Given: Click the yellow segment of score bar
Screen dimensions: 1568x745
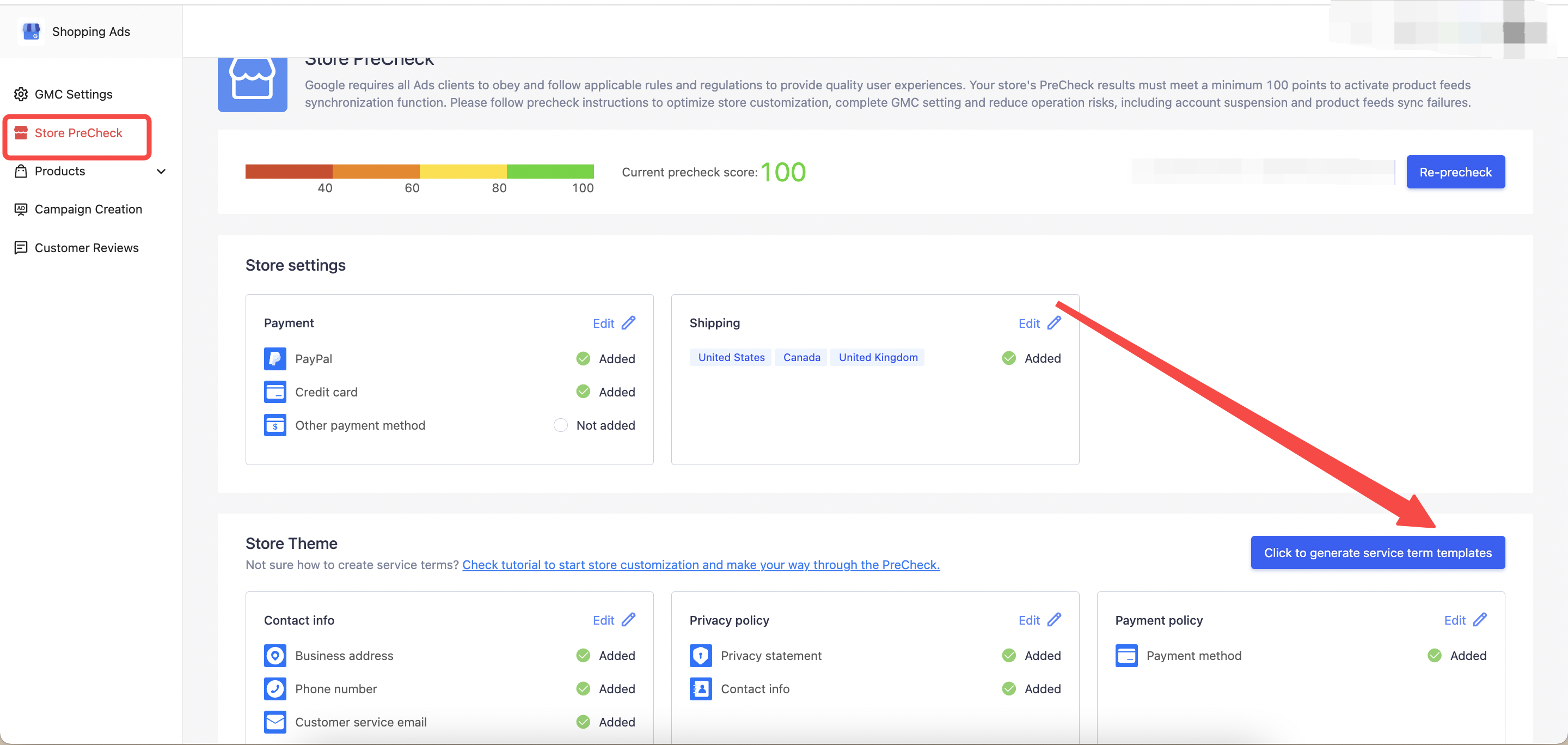Looking at the screenshot, I should click(463, 172).
